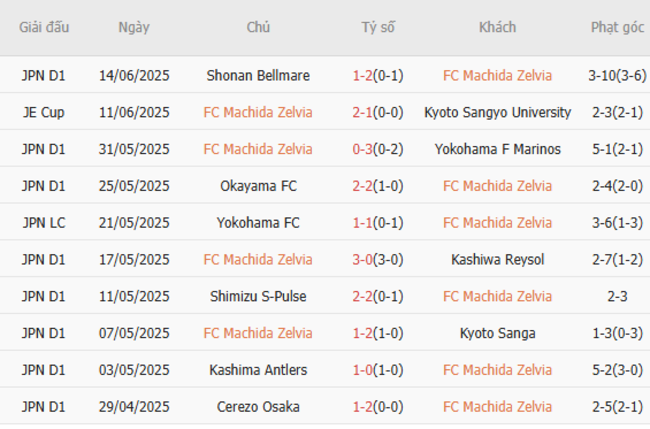Select the Okayama FC home team
650x429 pixels.
click(258, 186)
